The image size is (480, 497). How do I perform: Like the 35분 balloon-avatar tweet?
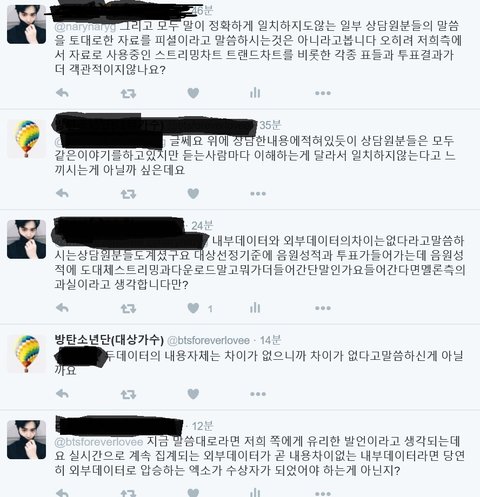click(x=193, y=193)
